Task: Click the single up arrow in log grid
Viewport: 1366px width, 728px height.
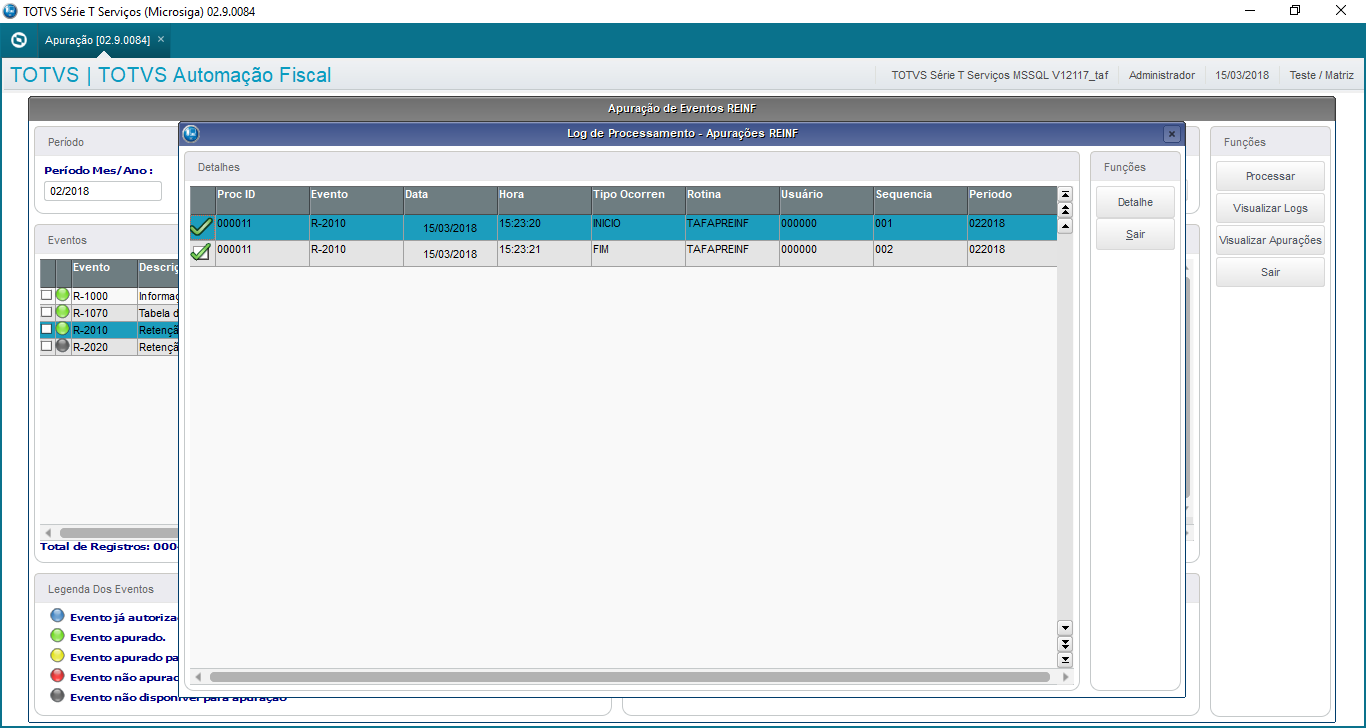Action: [1065, 226]
